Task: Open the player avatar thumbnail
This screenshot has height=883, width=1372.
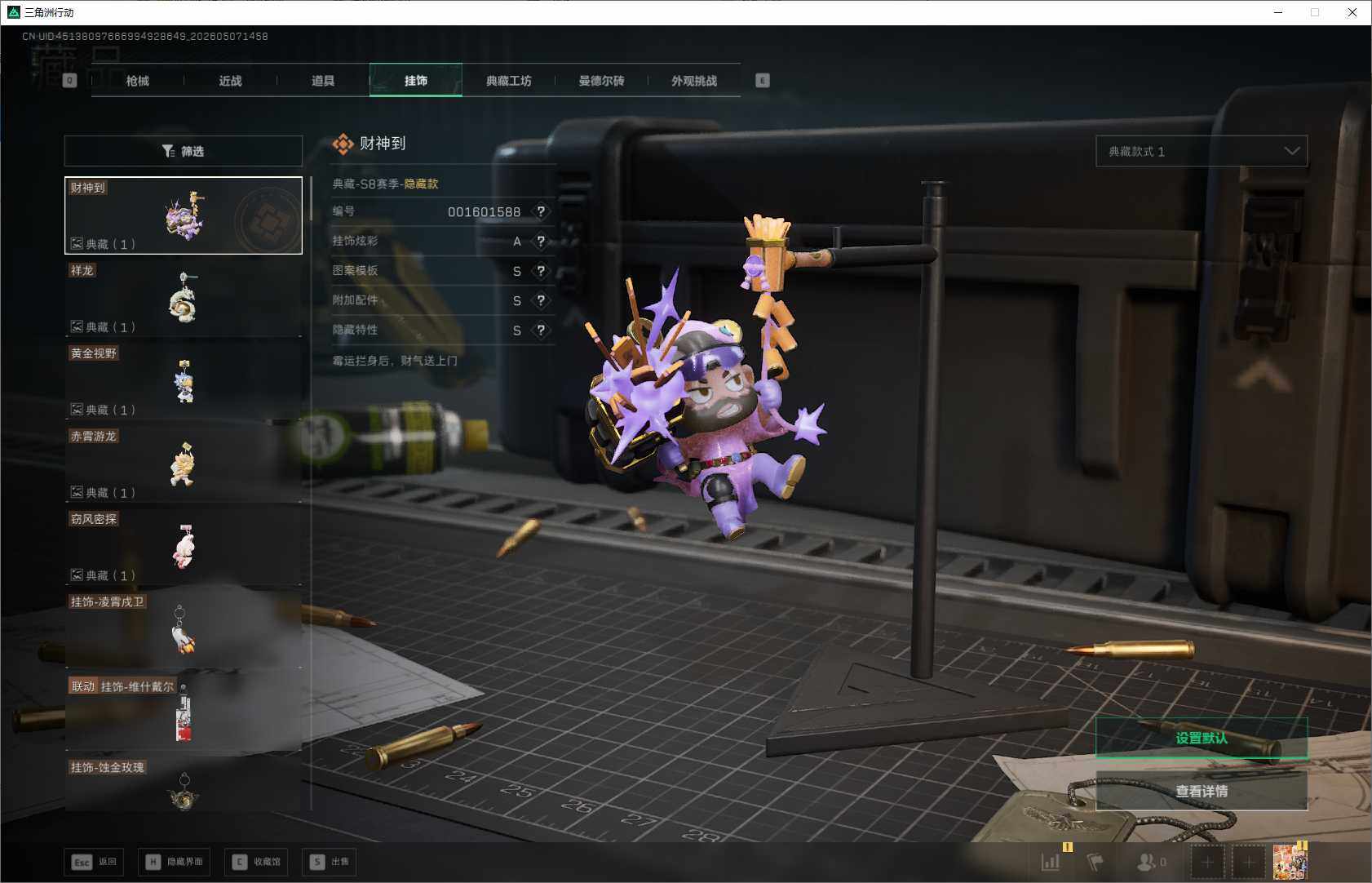Action: (x=1290, y=862)
